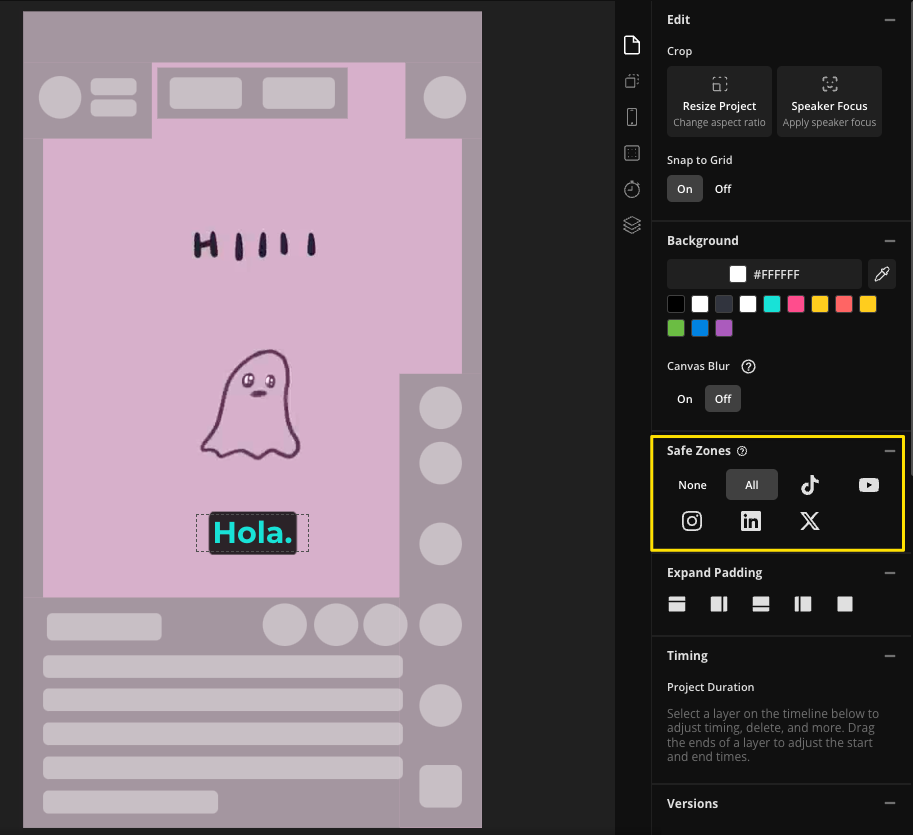Open the phone preview sidebar icon

tap(632, 117)
